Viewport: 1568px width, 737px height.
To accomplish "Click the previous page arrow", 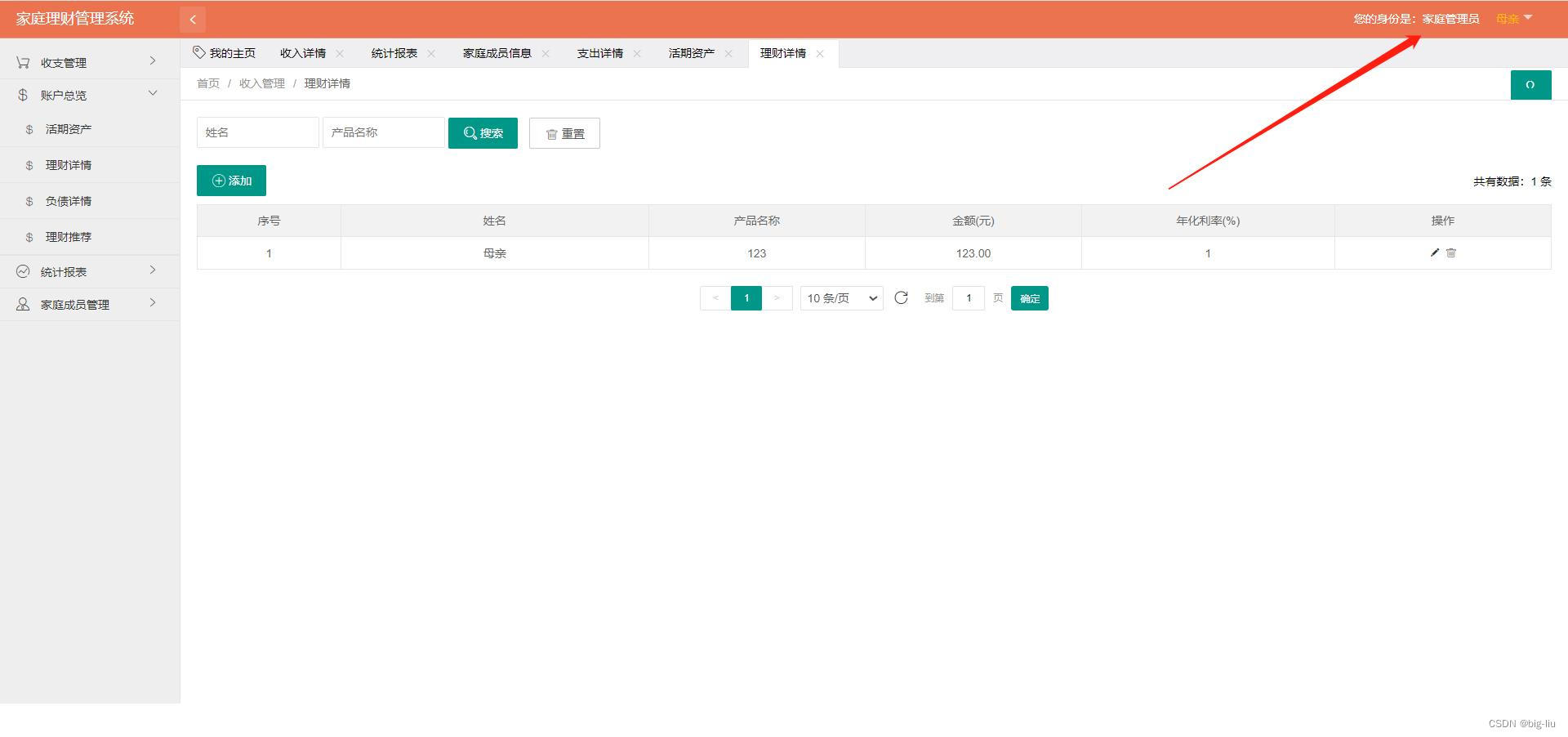I will click(x=715, y=298).
